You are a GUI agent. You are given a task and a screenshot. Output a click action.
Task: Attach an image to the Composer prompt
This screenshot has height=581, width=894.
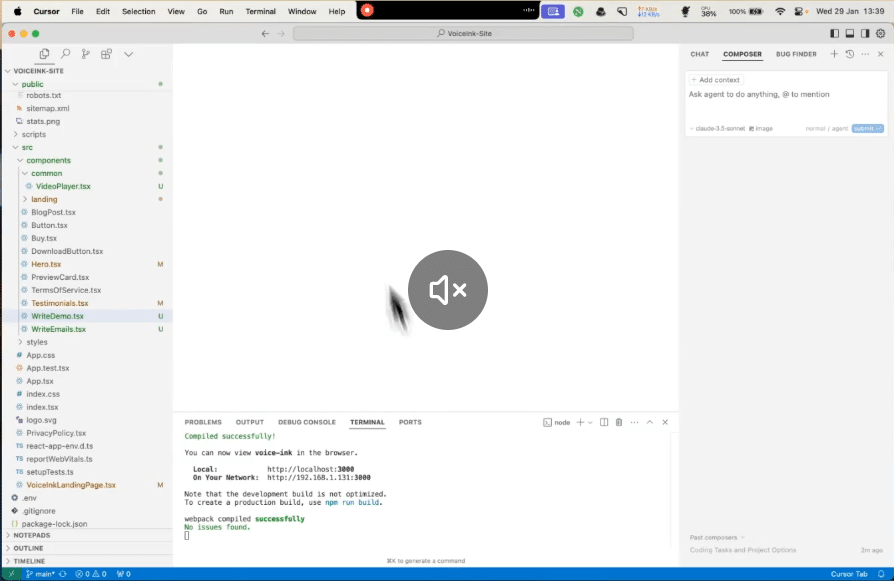click(x=760, y=128)
